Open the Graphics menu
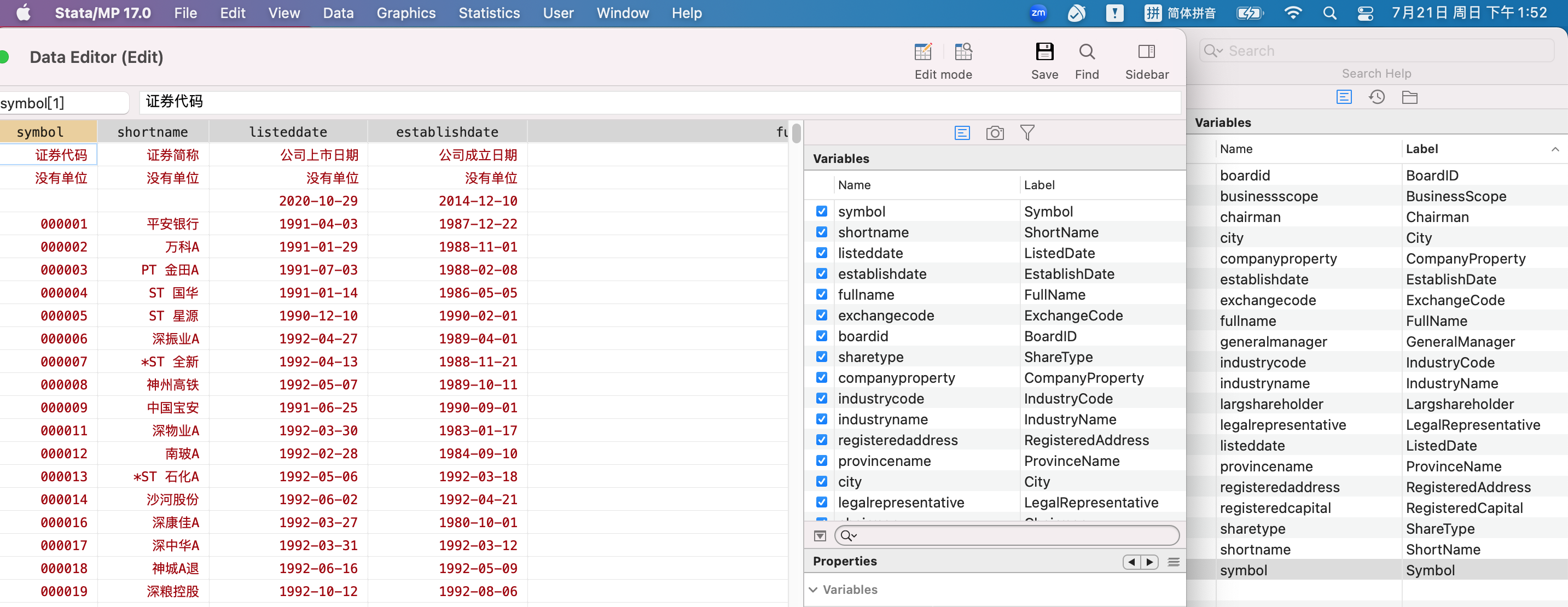The image size is (1568, 607). click(x=405, y=13)
